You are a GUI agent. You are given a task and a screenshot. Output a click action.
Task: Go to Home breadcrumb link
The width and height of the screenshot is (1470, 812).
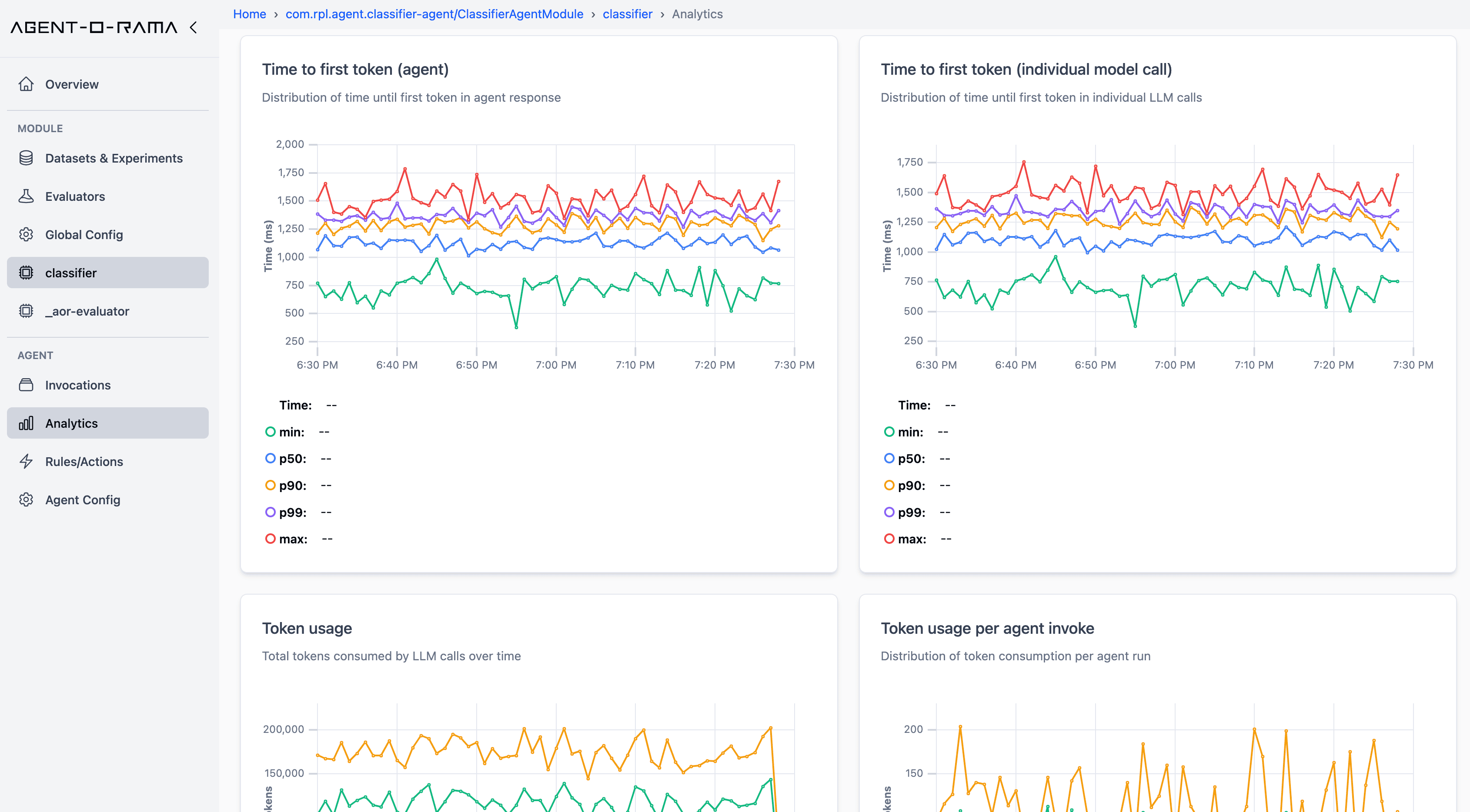[x=249, y=13]
